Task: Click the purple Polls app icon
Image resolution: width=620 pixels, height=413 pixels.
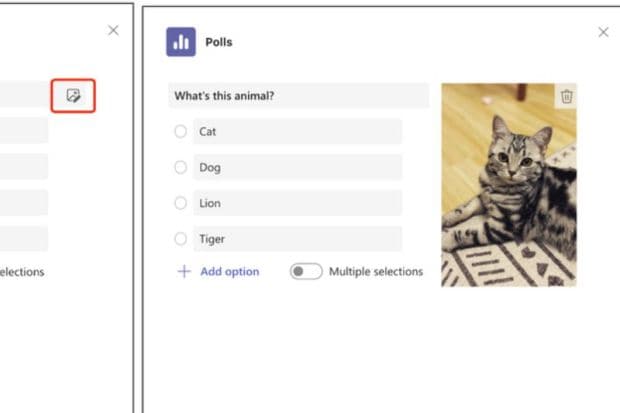Action: [x=181, y=42]
